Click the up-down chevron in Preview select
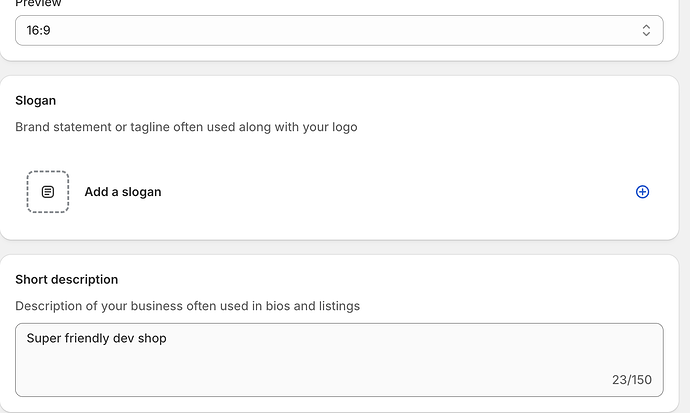The height and width of the screenshot is (413, 690). pos(646,31)
